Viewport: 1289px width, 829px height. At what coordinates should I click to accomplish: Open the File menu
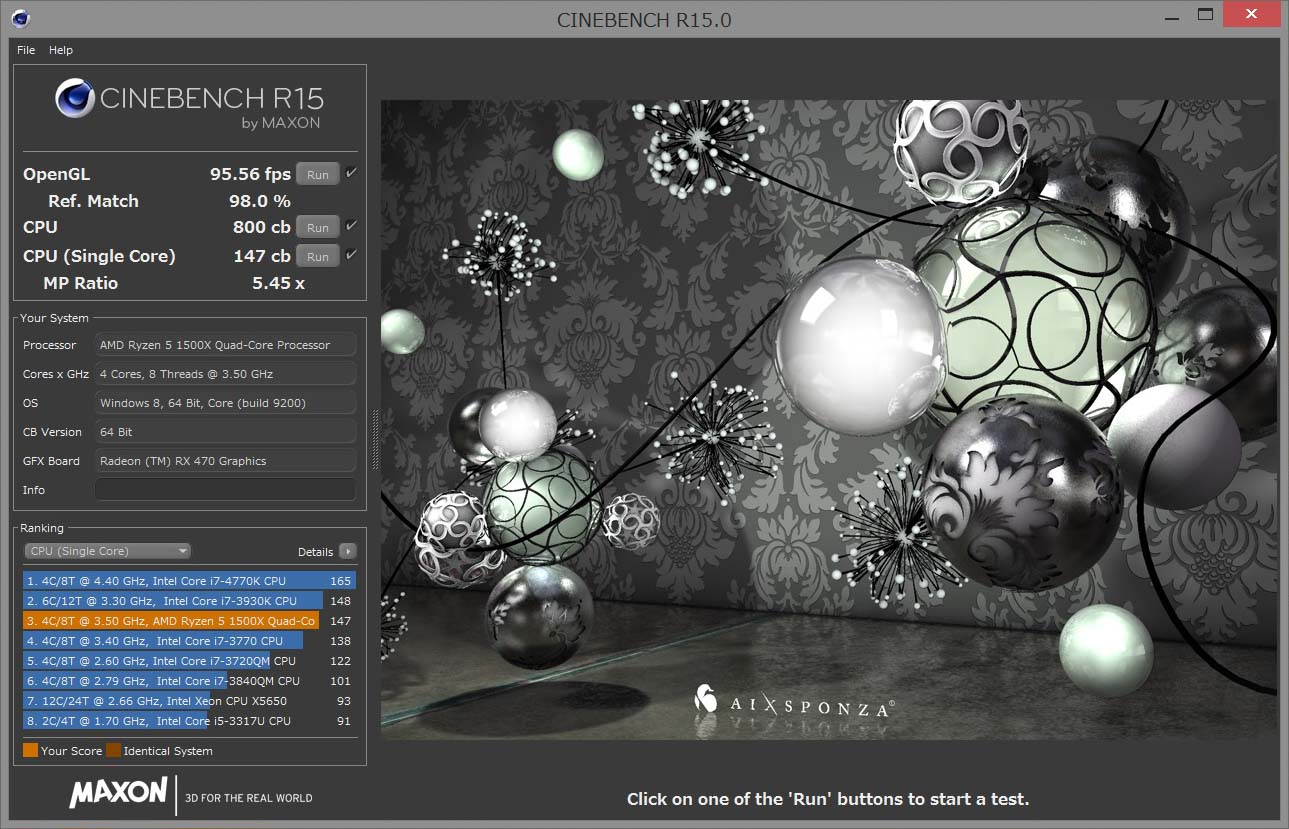tap(26, 50)
